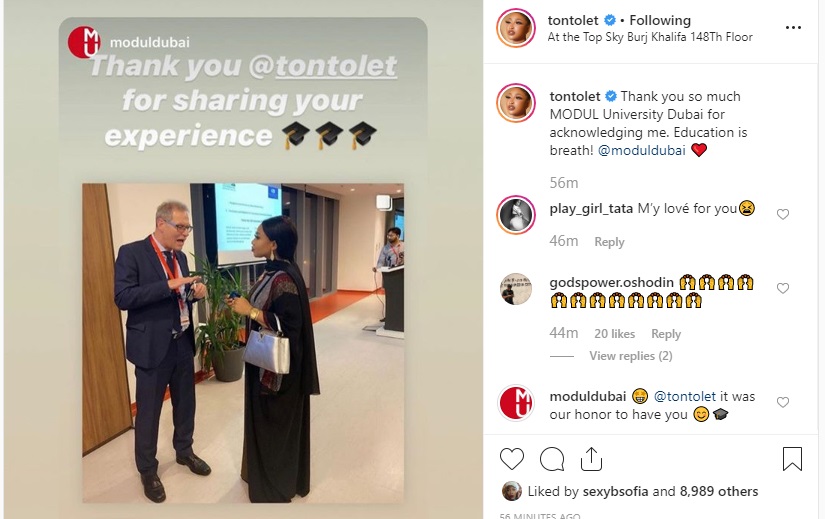This screenshot has width=825, height=519.
Task: Reply to play_girl_tata's comment
Action: point(609,242)
